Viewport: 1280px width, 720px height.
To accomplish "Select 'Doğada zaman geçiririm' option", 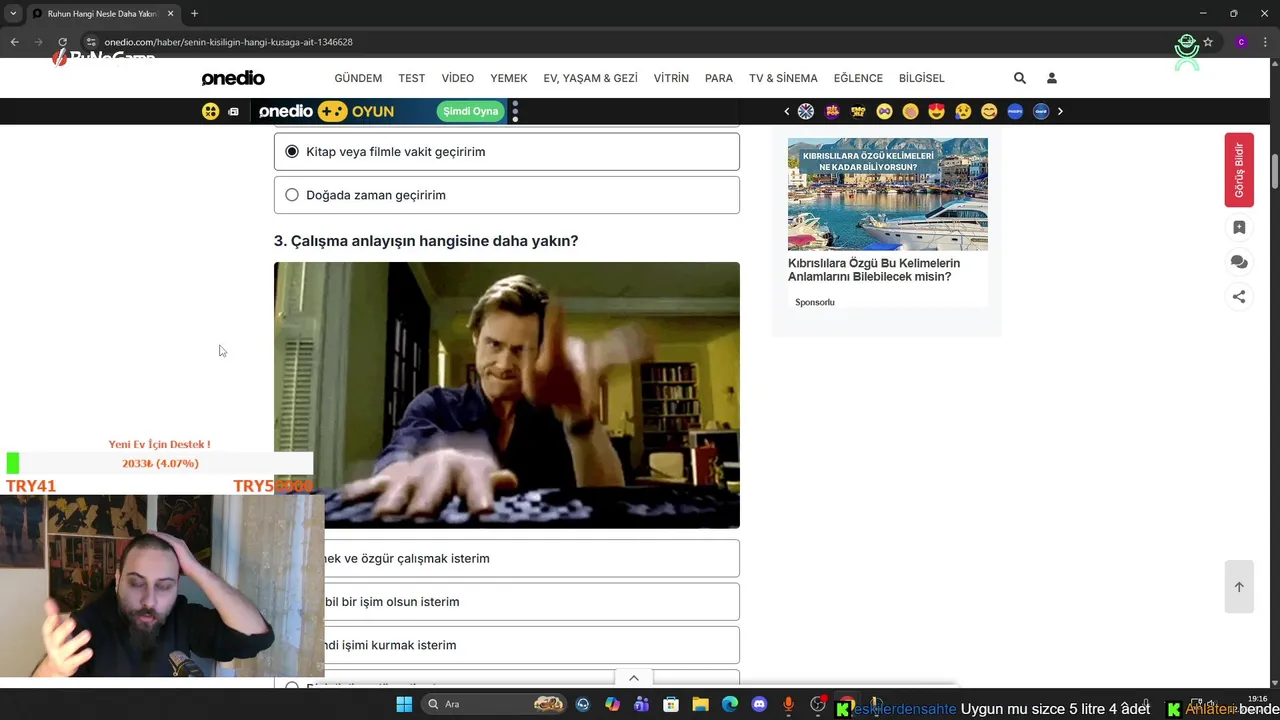I will click(507, 195).
